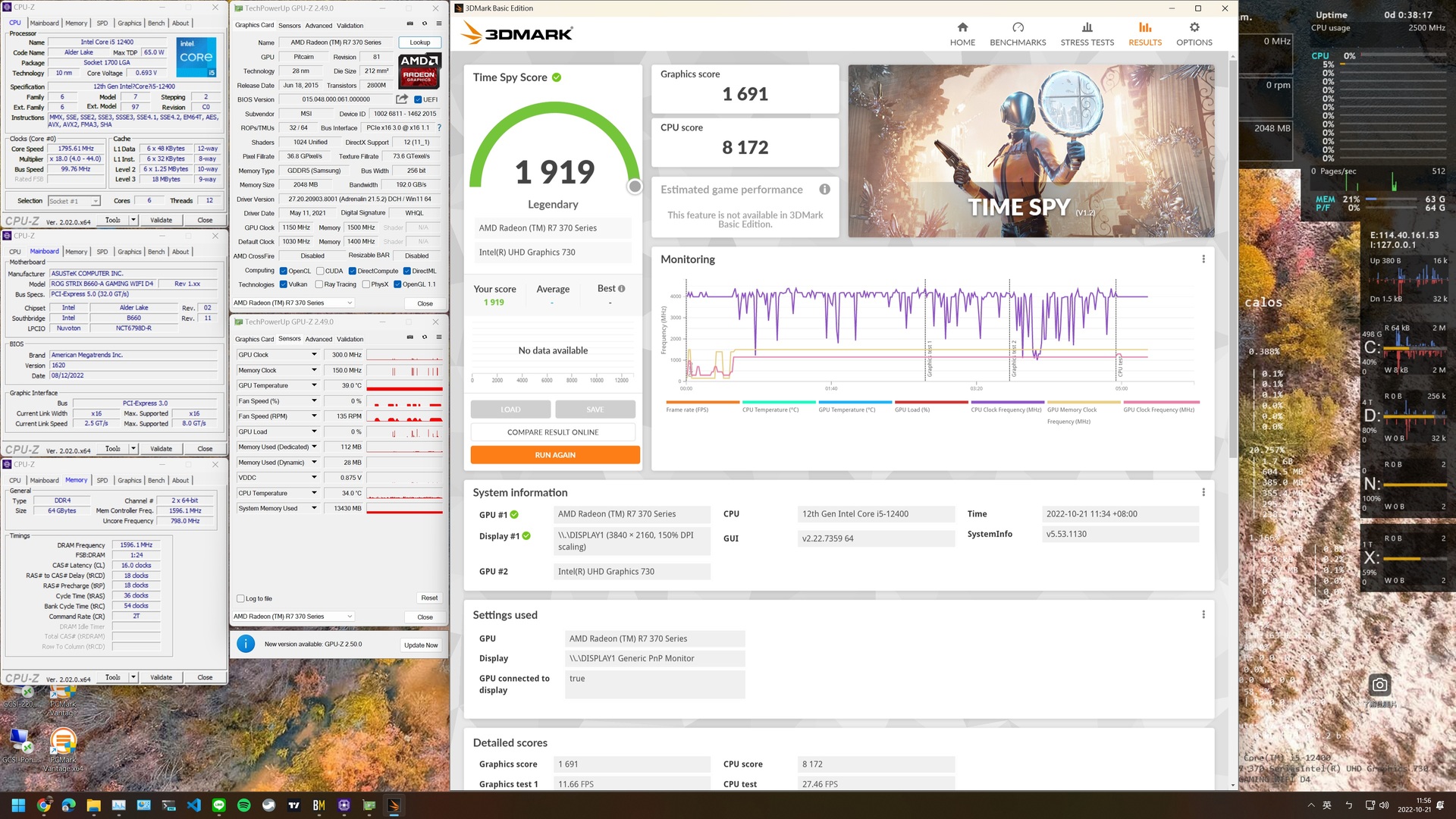Open PCMark Vantage x64 desktop shortcut
Screen dimensions: 1456x819
63,749
